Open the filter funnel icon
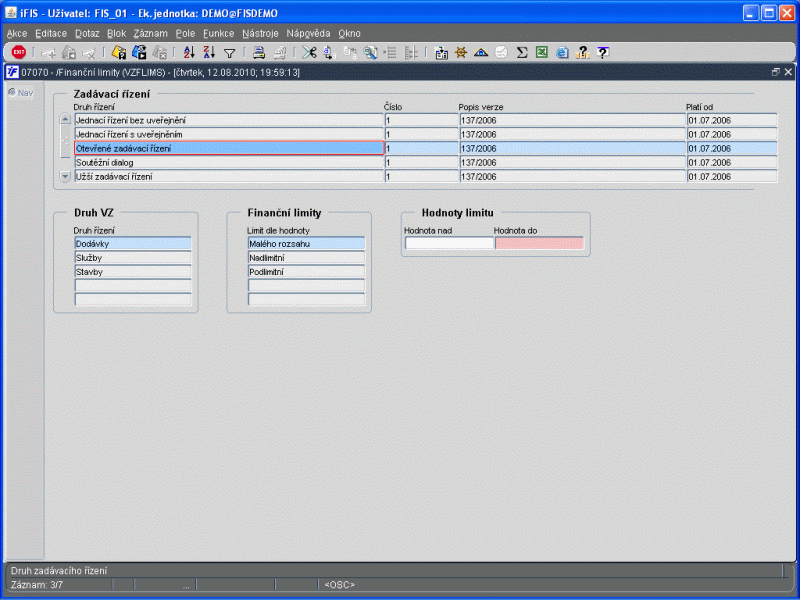This screenshot has height=600, width=800. (230, 53)
